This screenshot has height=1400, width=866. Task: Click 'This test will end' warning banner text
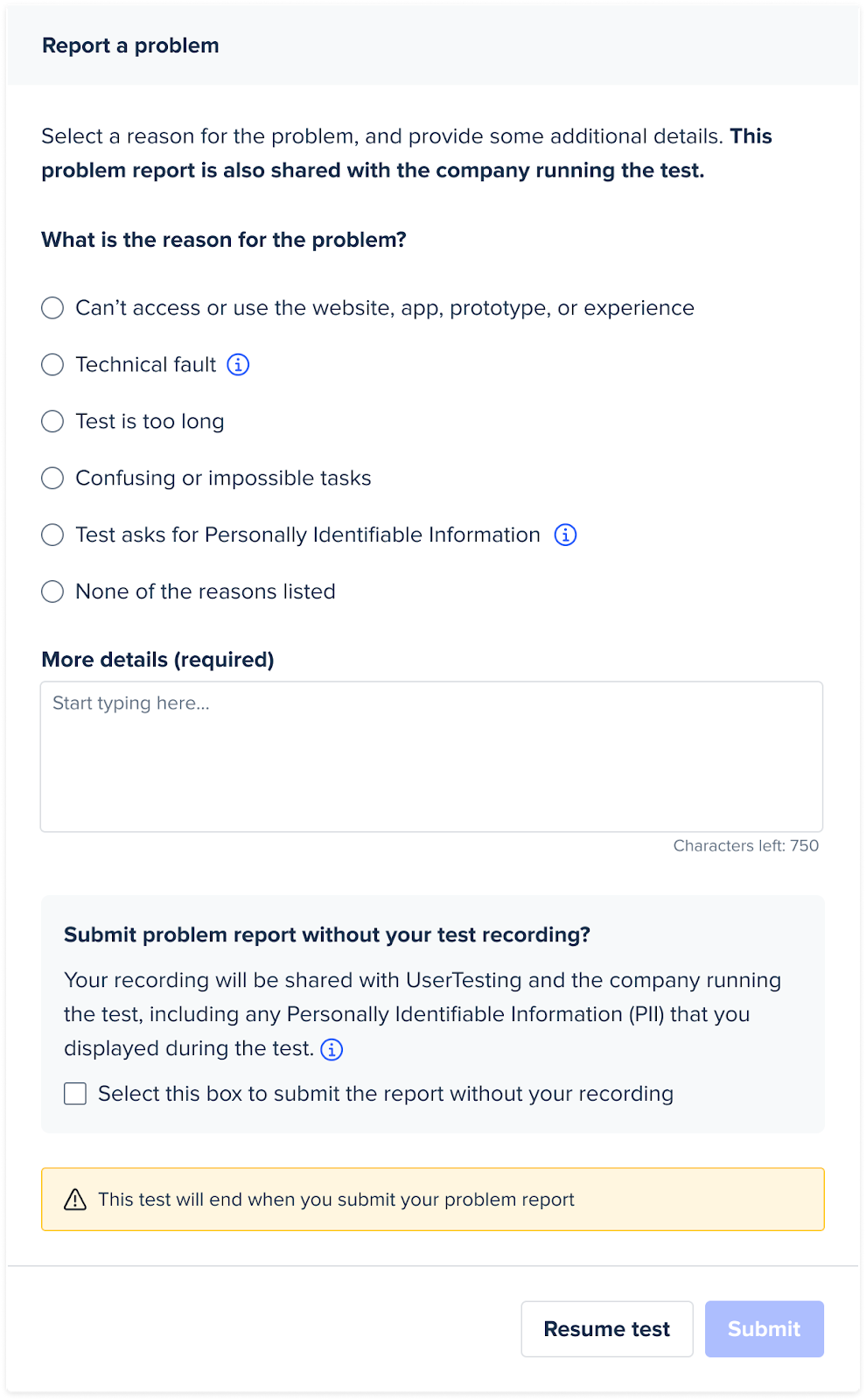[336, 1200]
